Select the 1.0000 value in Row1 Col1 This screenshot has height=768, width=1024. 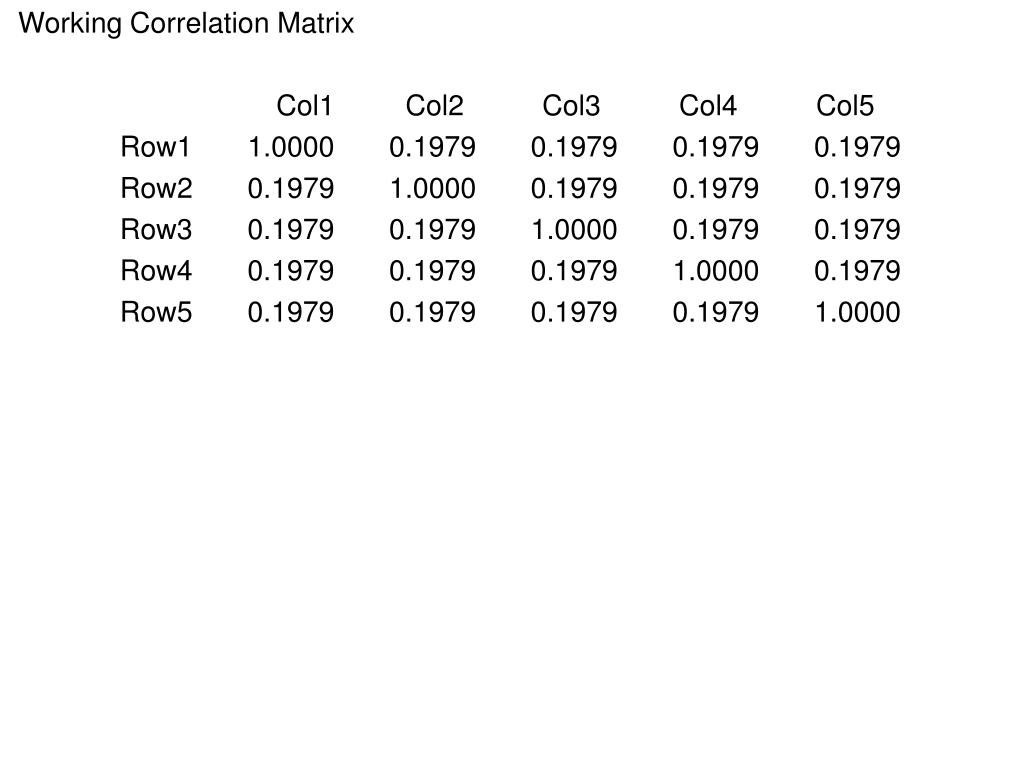click(x=291, y=147)
